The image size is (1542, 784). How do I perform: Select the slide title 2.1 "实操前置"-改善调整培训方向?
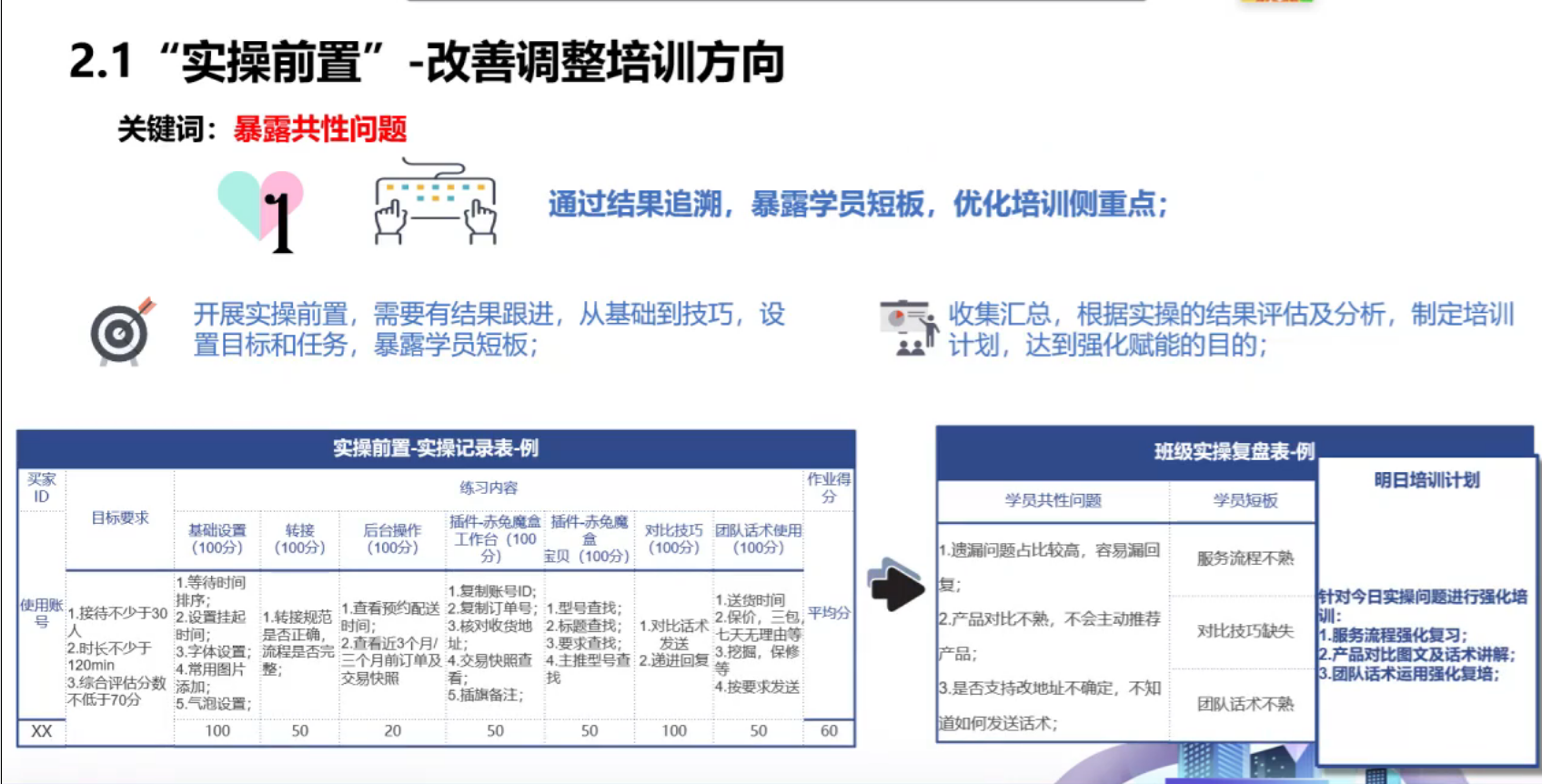click(427, 62)
